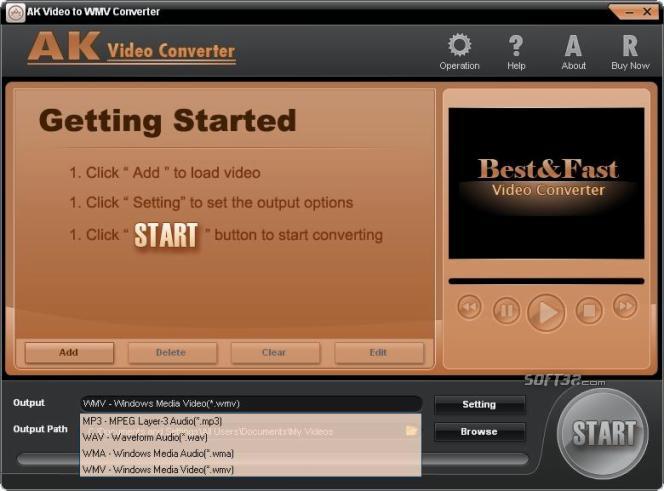
Task: Click the AK Video Converter logo
Action: pyautogui.click(x=131, y=47)
